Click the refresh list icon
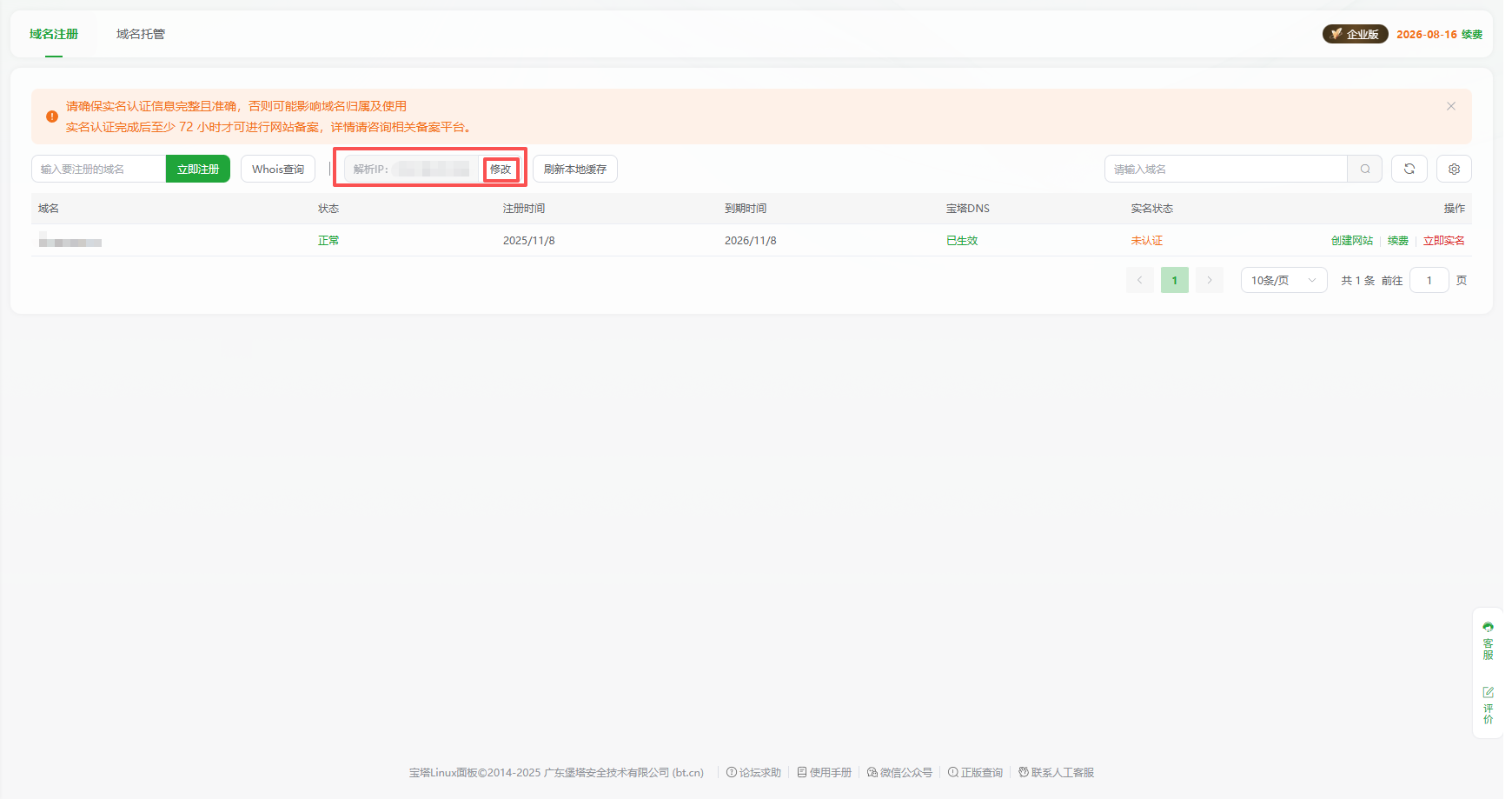This screenshot has width=1512, height=799. click(x=1409, y=169)
